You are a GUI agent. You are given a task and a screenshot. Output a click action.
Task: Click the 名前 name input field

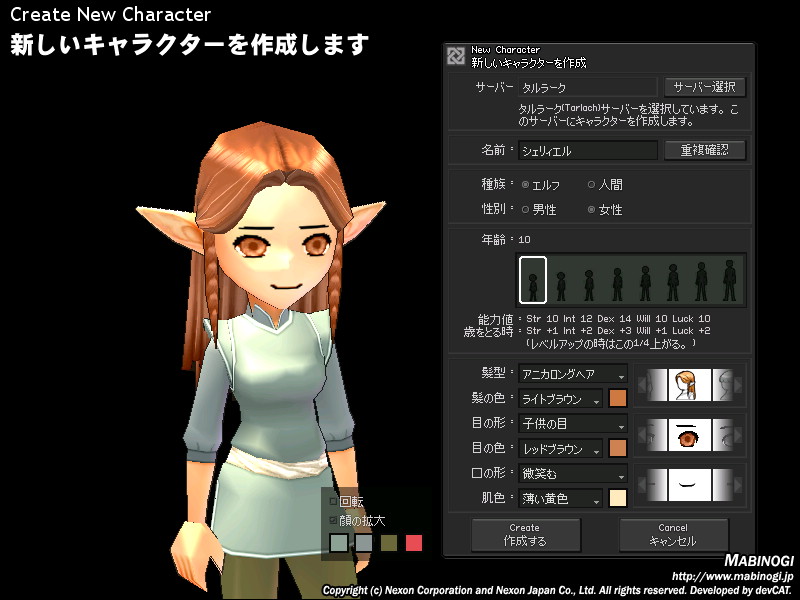(588, 151)
